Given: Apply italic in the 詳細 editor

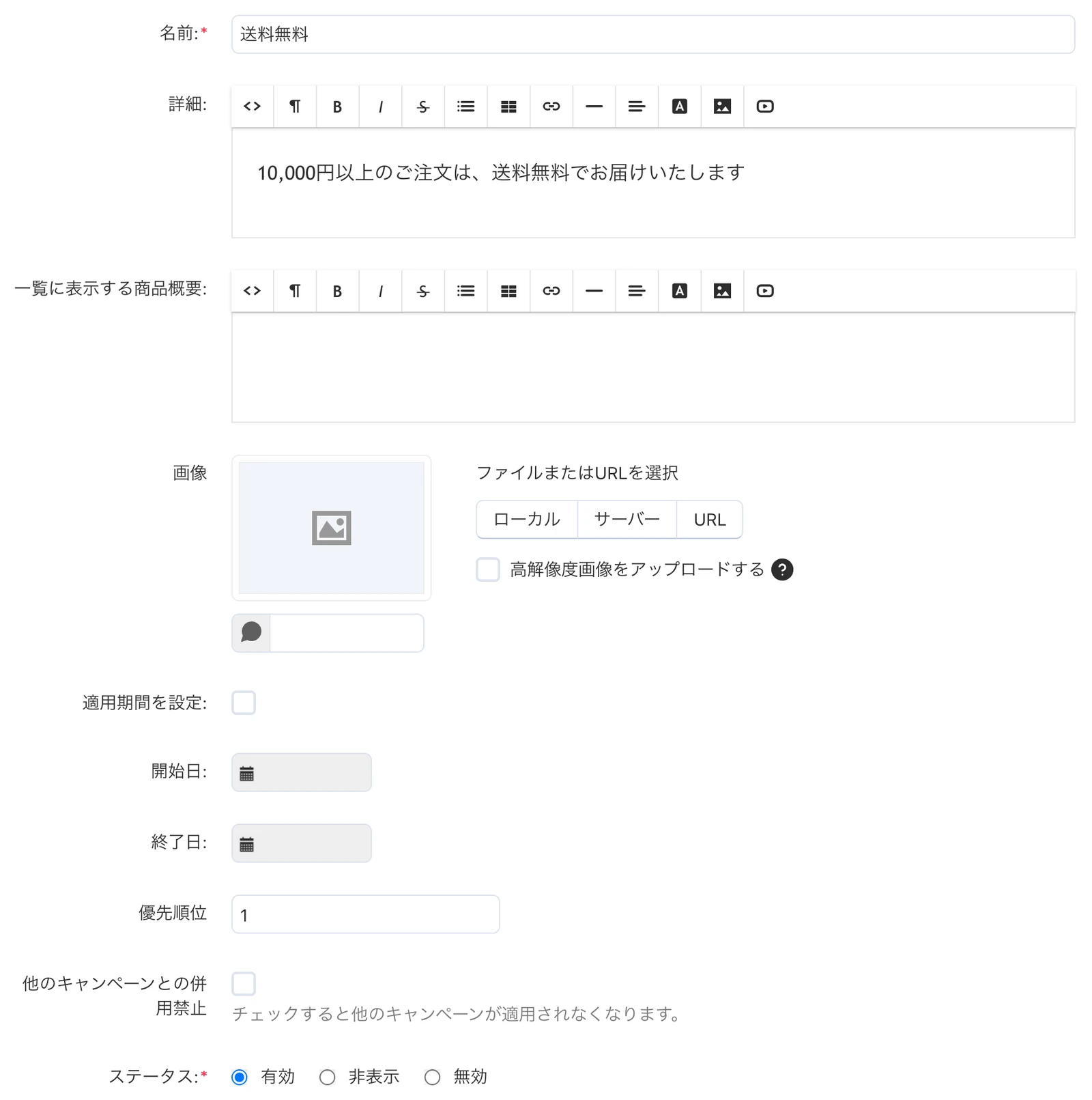Looking at the screenshot, I should click(380, 107).
